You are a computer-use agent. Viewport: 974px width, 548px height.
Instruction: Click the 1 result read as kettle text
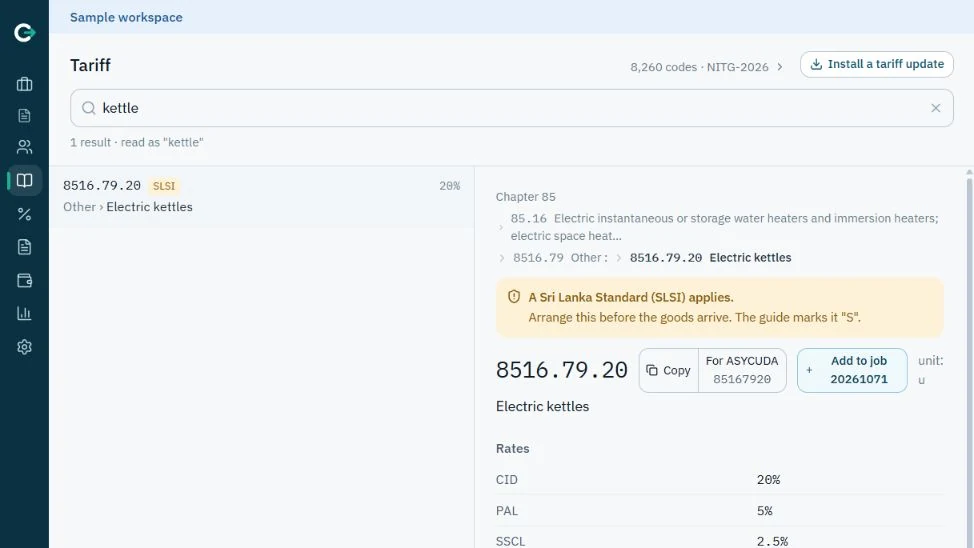[x=137, y=142]
